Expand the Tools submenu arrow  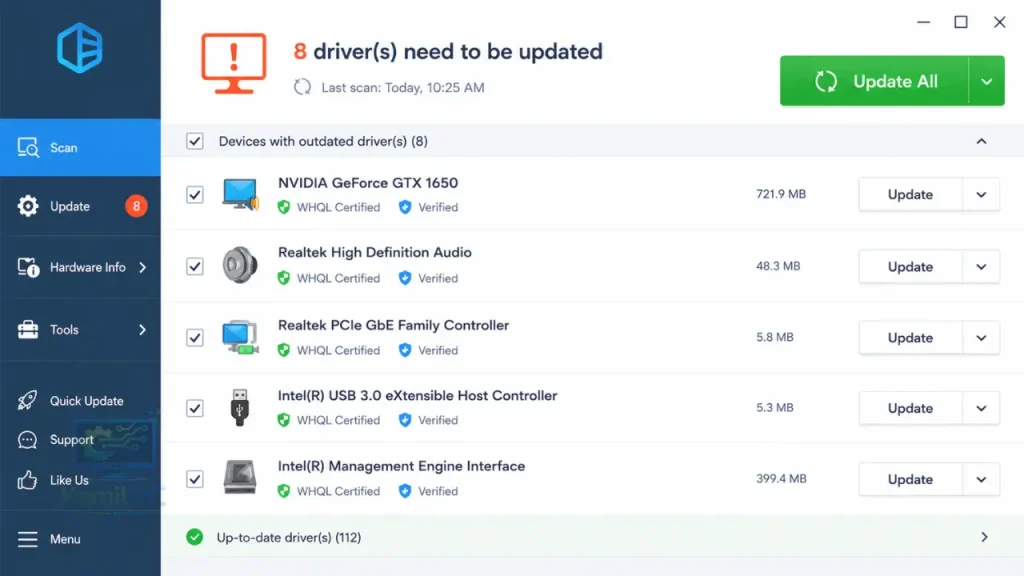[x=142, y=330]
